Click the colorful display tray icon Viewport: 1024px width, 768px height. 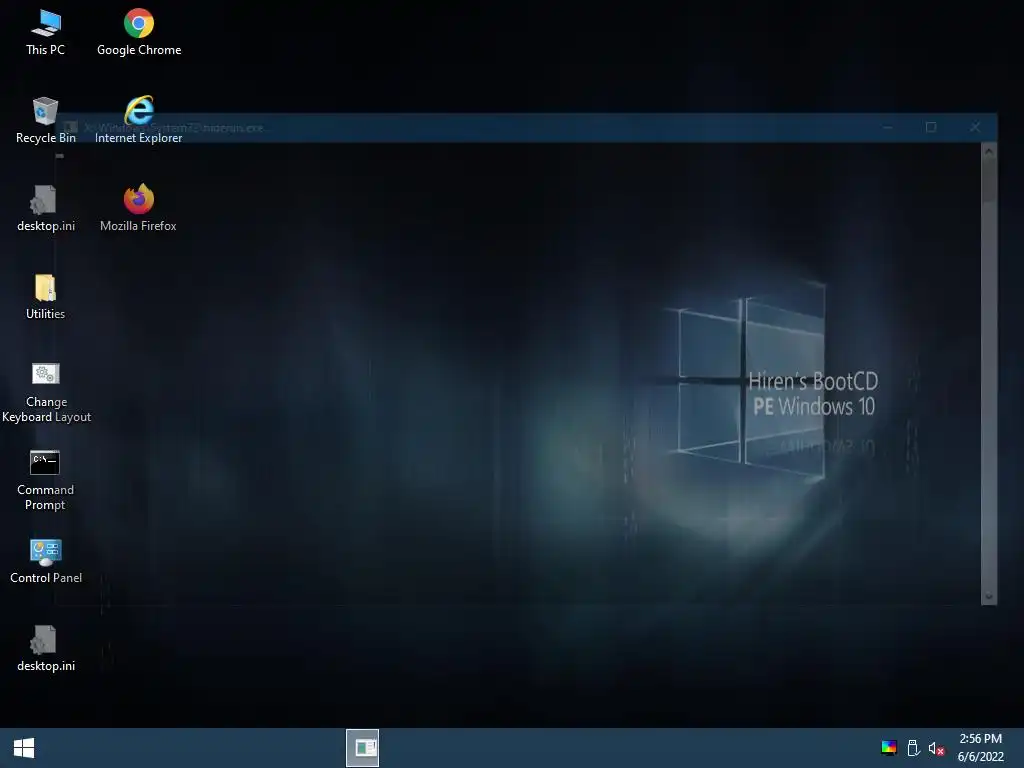click(888, 748)
